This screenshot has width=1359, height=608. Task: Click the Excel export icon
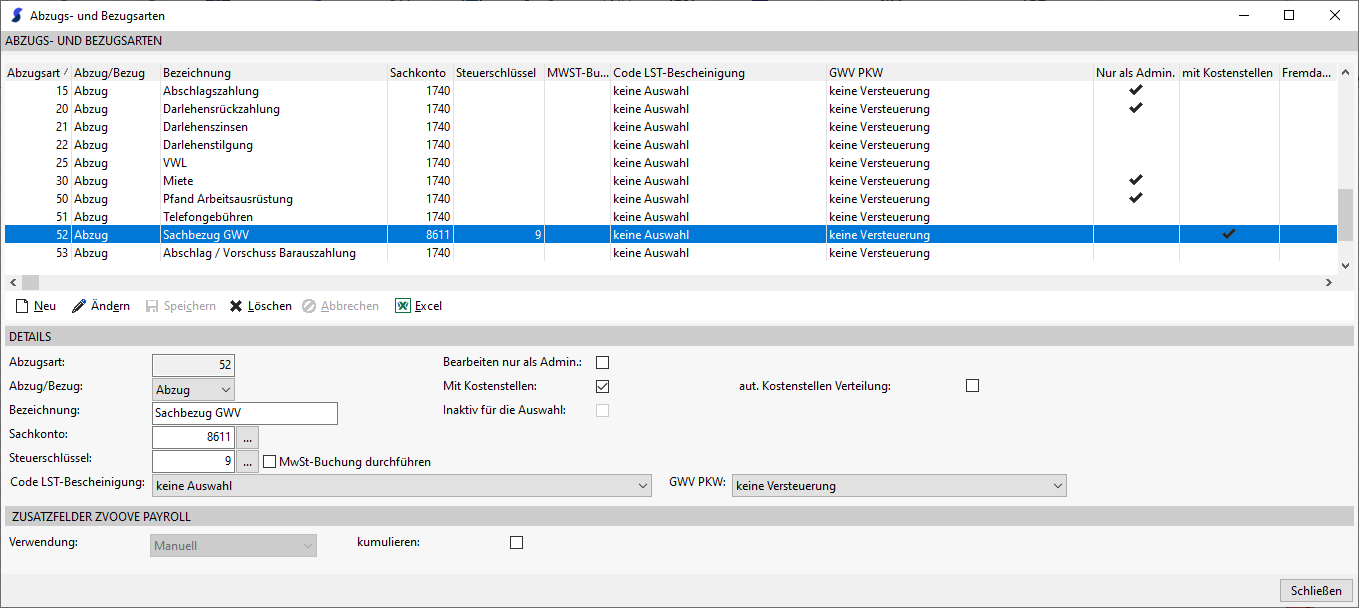pos(403,306)
